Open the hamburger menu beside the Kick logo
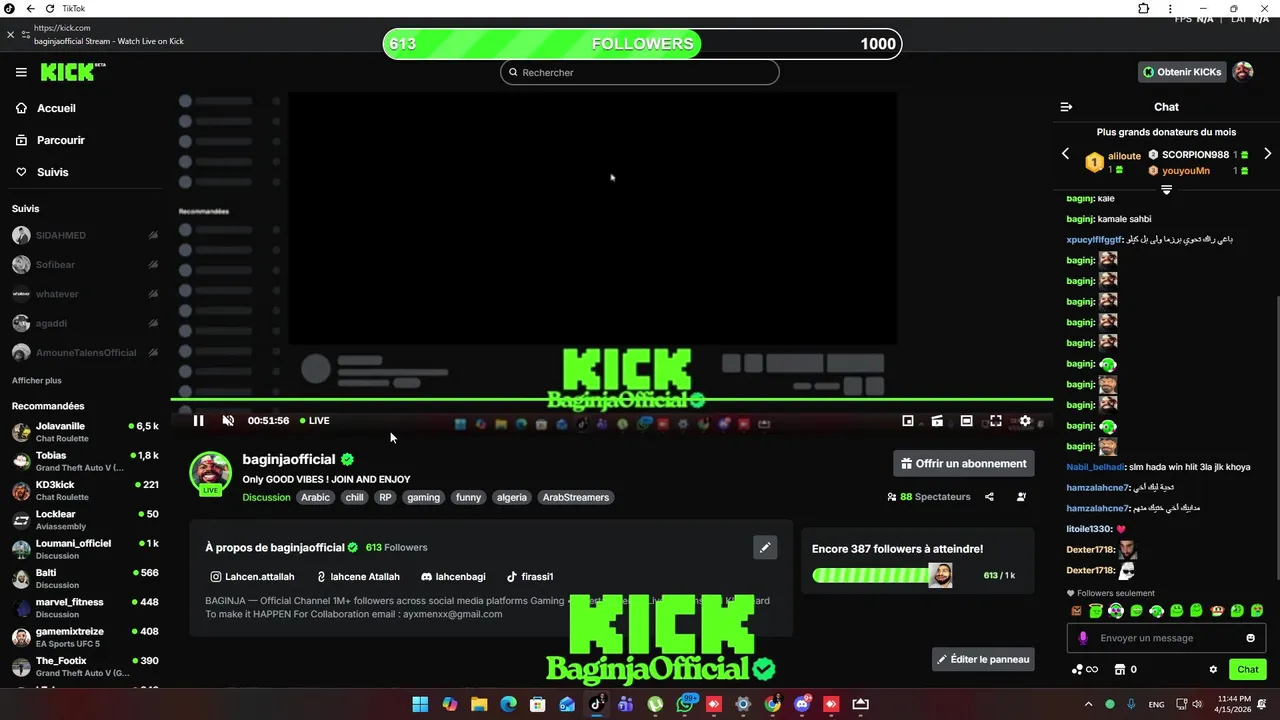Image resolution: width=1280 pixels, height=720 pixels. pos(21,72)
